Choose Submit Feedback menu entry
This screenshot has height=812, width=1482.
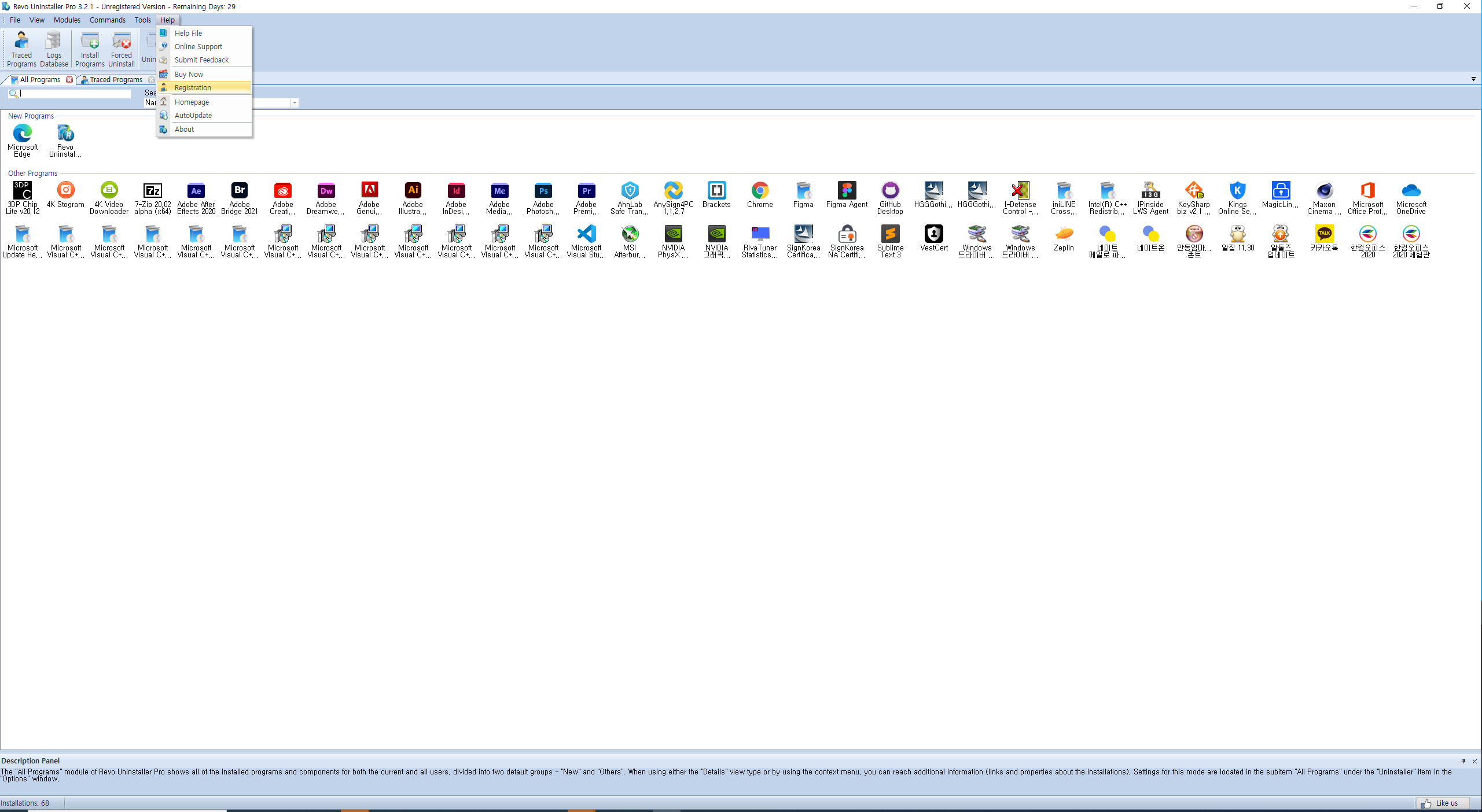204,60
